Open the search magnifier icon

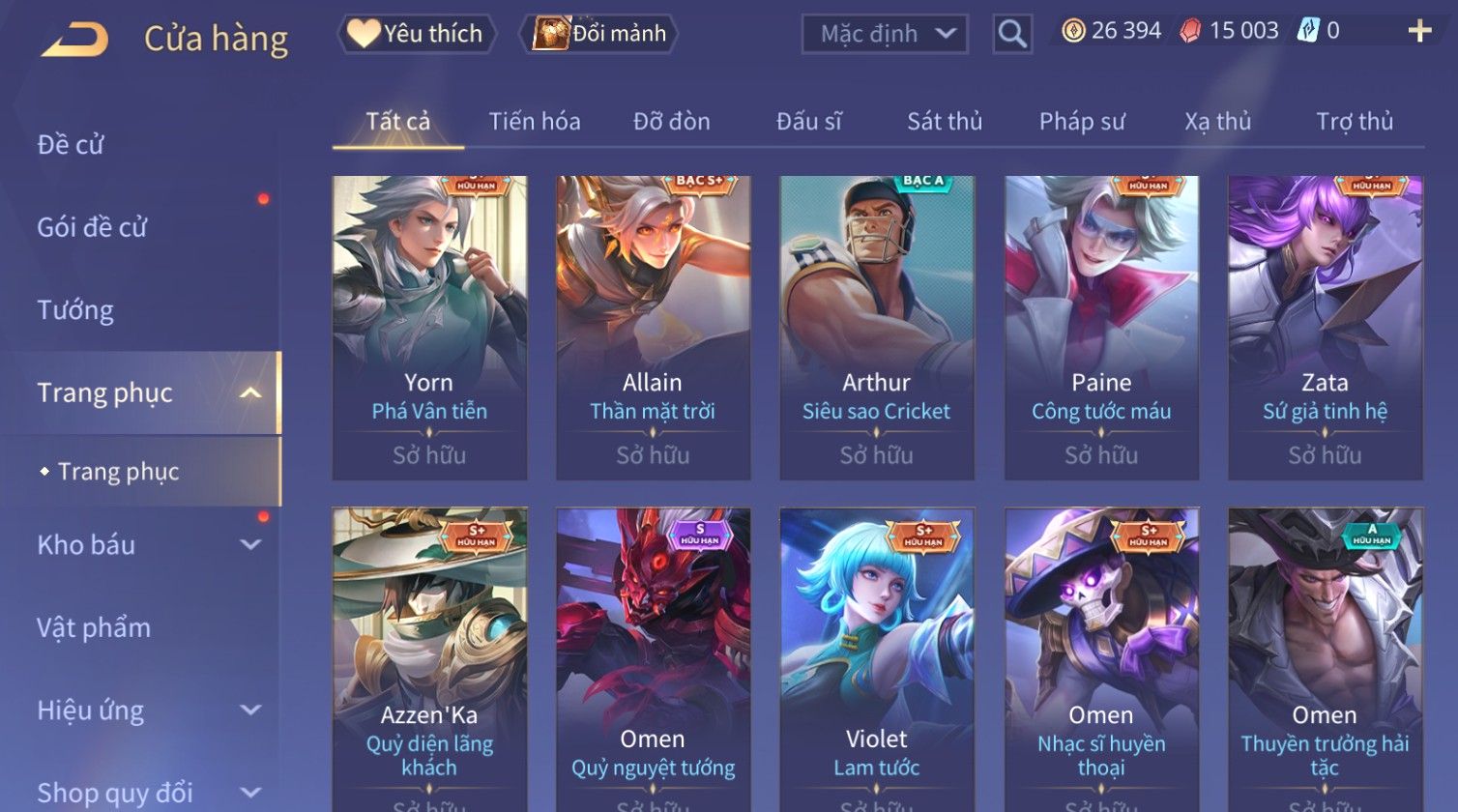pyautogui.click(x=1012, y=35)
